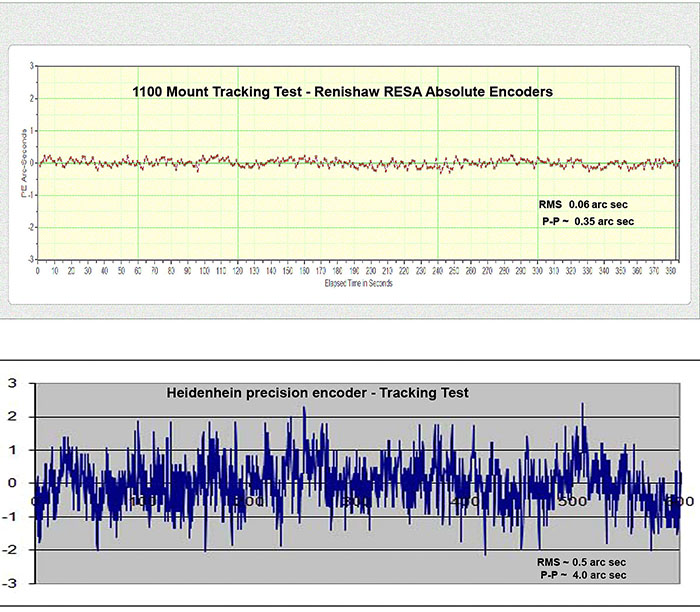Click the 380 tick on top chart's time axis
Screen dimensions: 700x612
pos(672,271)
